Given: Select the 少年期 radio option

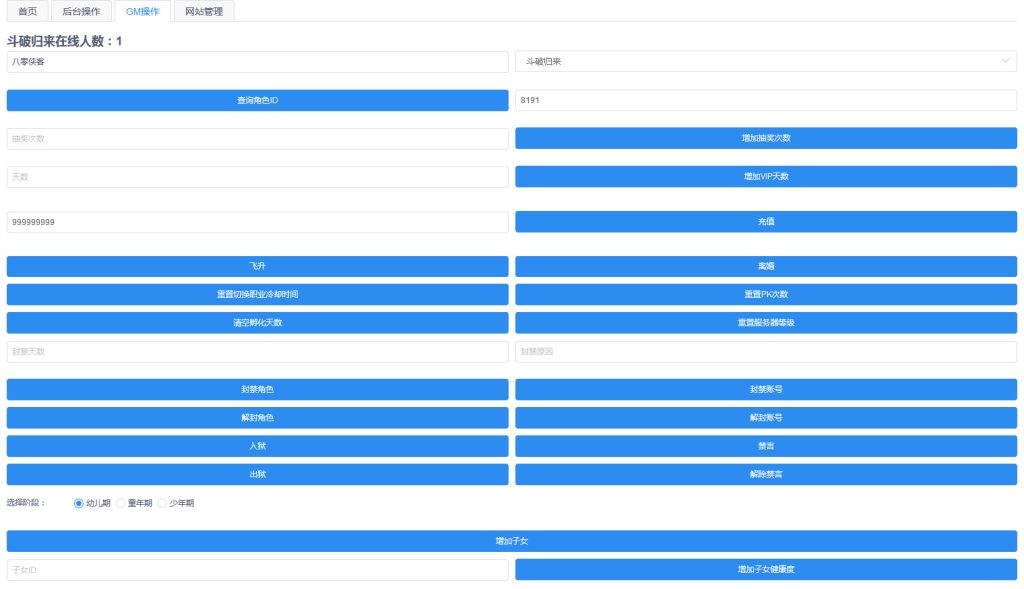Looking at the screenshot, I should tap(163, 503).
